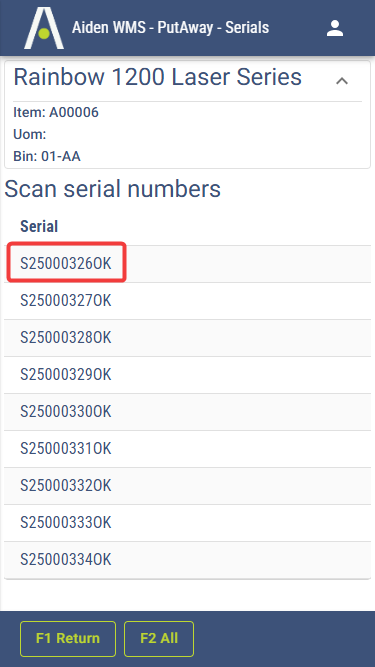Choose serial number S250003280K
Viewport: 375px width, 667px height.
tap(188, 338)
